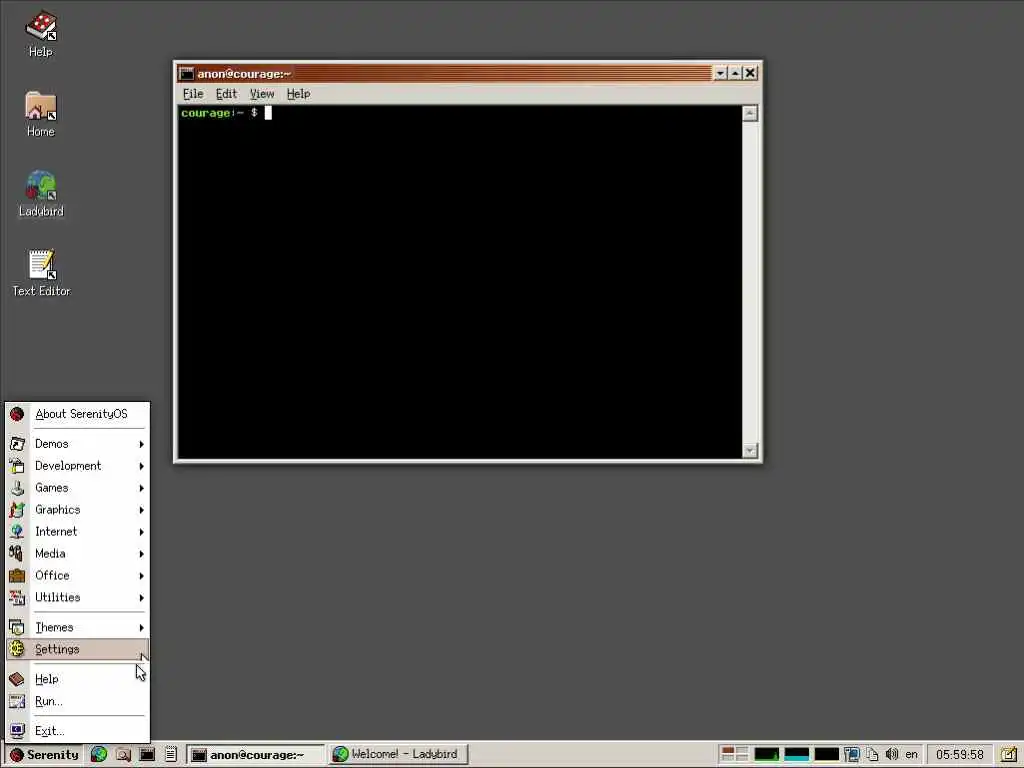Click the Text Editor quick-launch icon in taskbar
The image size is (1024, 768).
[x=171, y=754]
